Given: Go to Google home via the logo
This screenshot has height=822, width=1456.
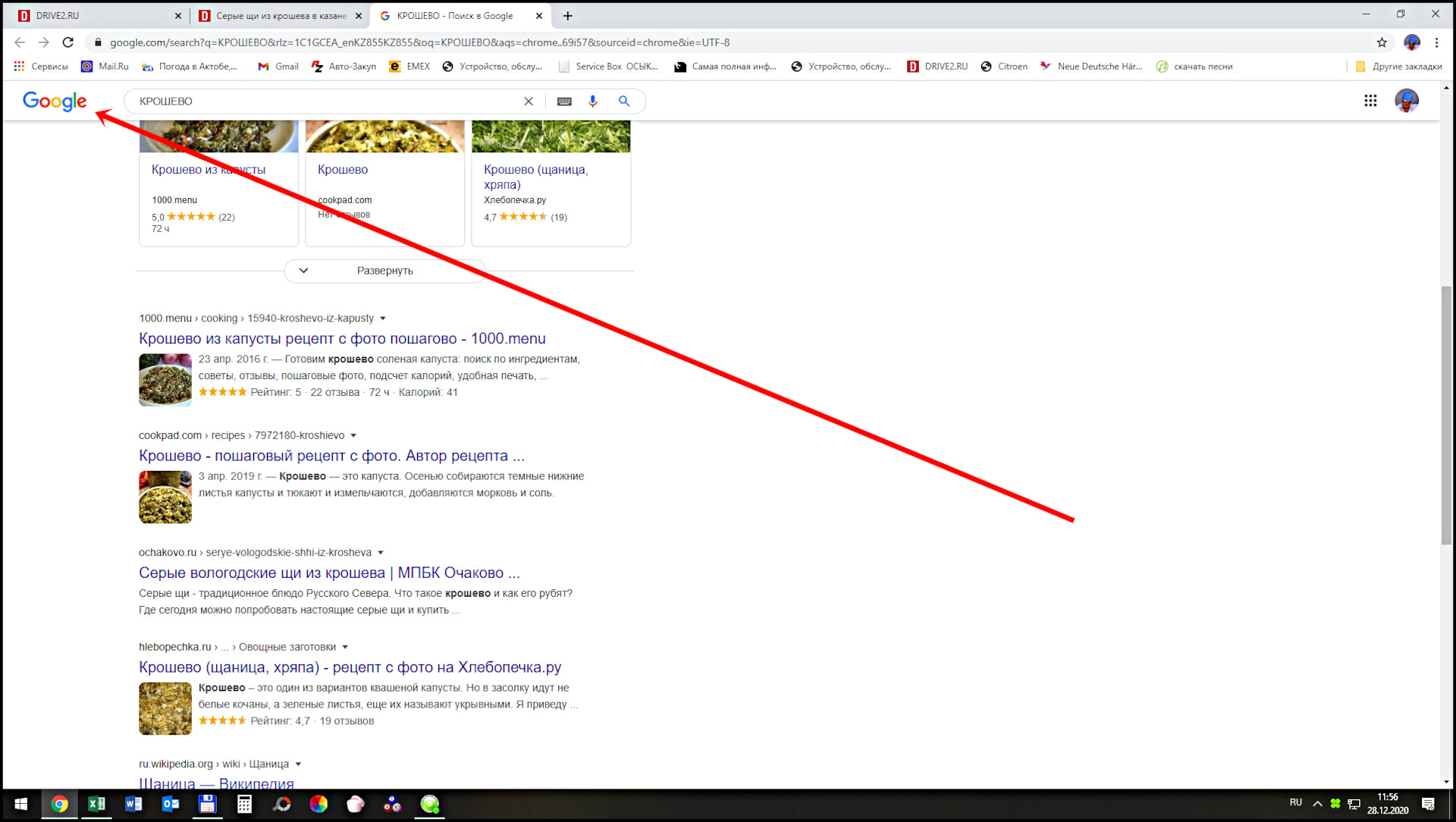Looking at the screenshot, I should (x=55, y=101).
